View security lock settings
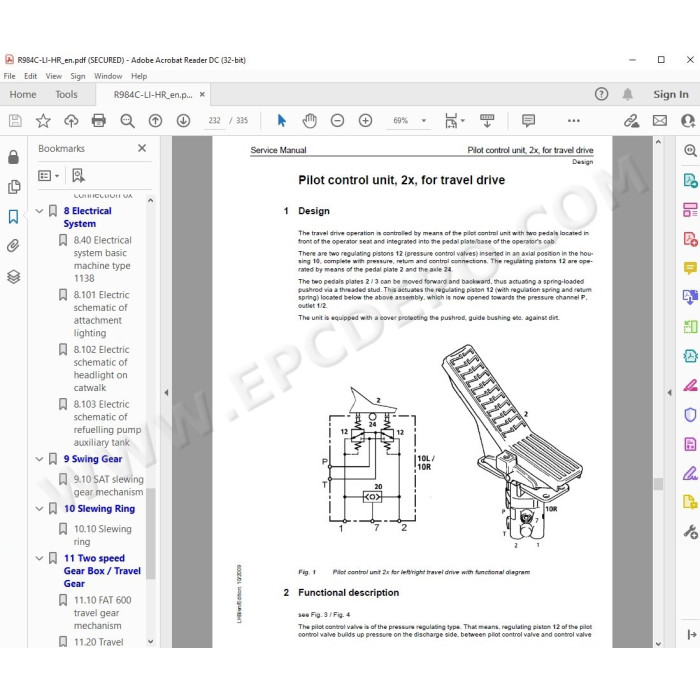The image size is (700, 700). (13, 157)
